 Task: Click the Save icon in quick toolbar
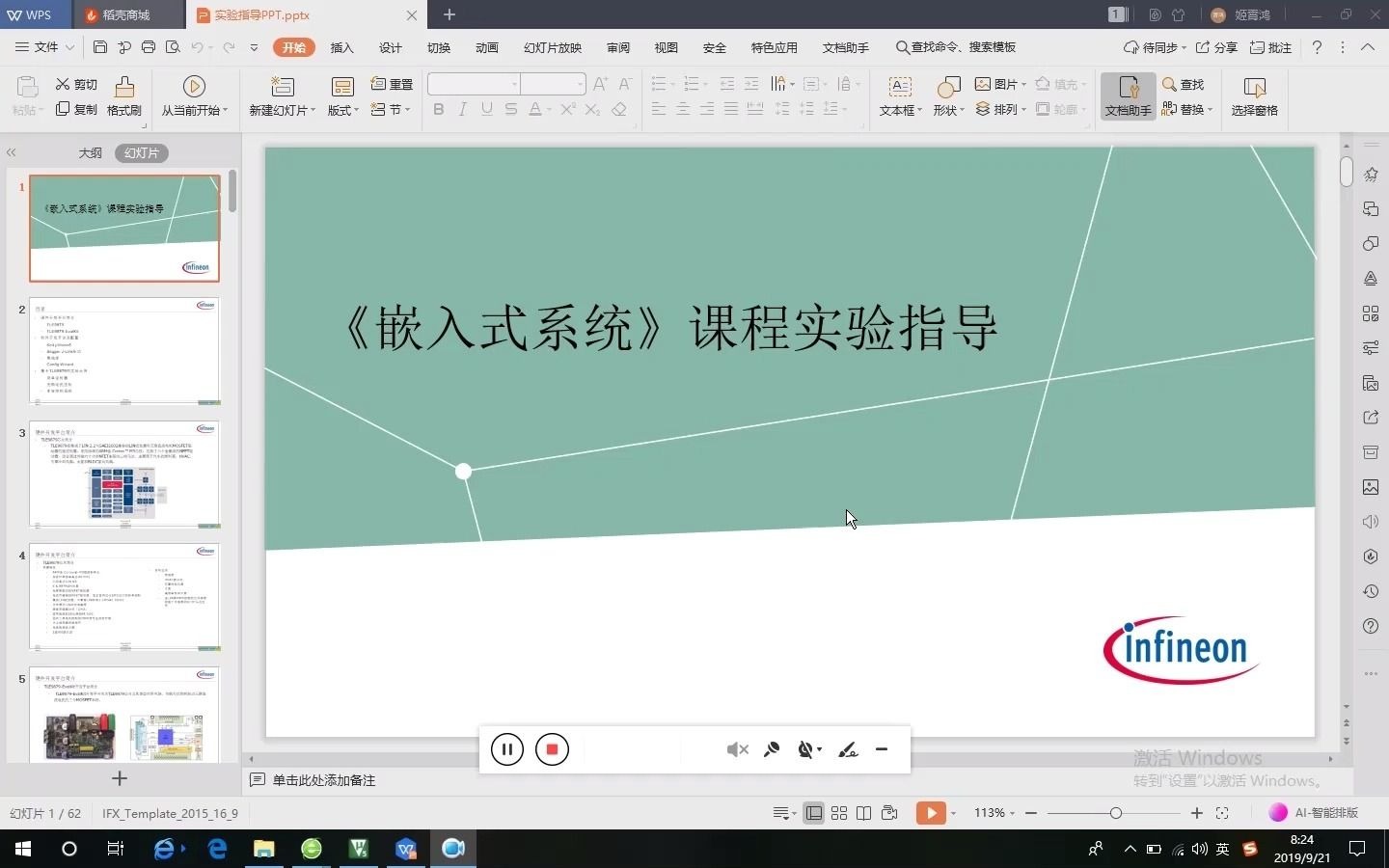click(100, 47)
